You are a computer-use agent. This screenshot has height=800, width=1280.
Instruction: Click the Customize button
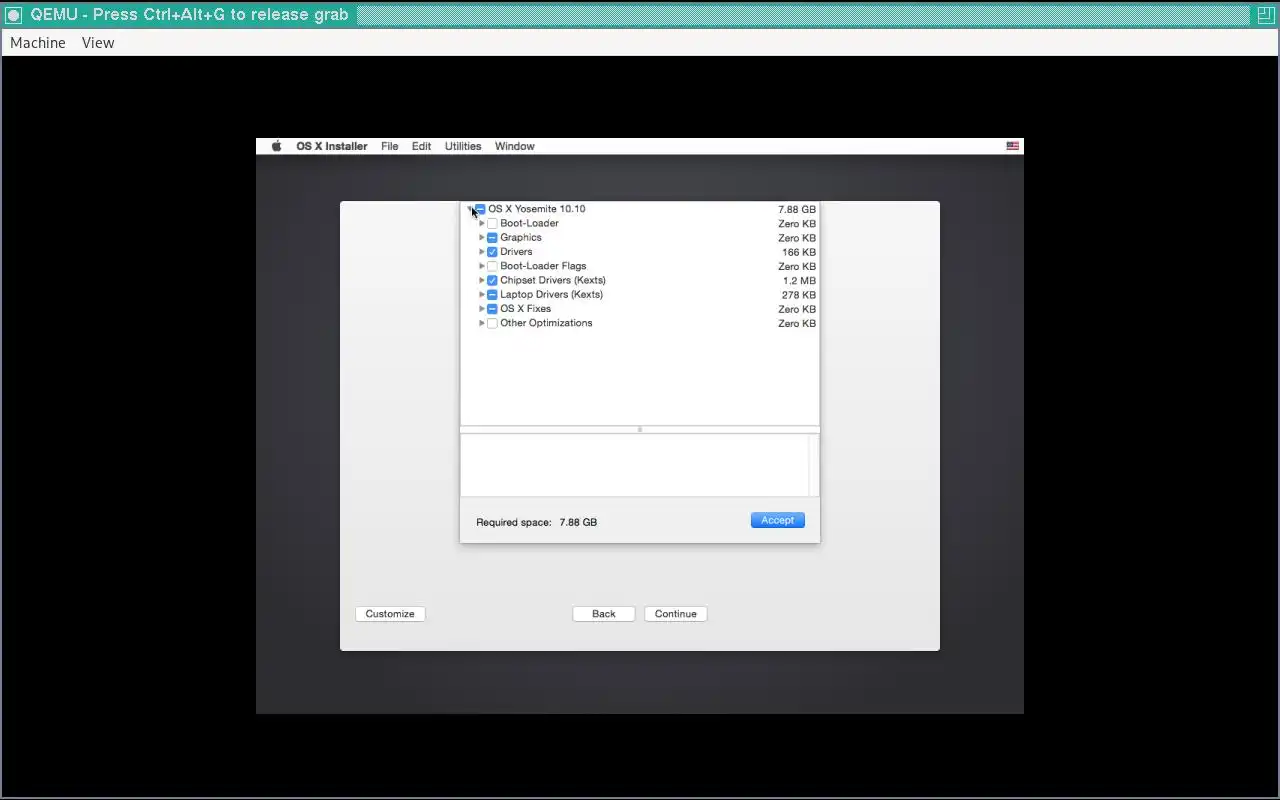pos(390,614)
